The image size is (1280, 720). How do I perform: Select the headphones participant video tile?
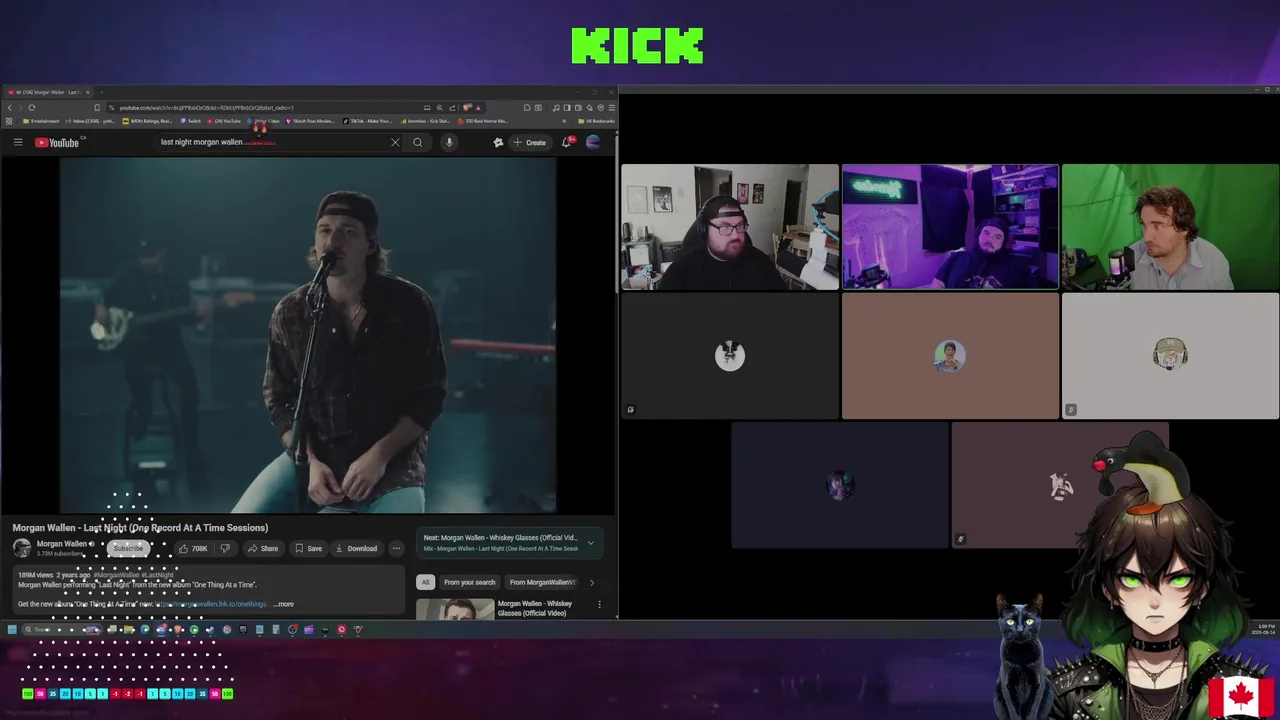click(730, 227)
